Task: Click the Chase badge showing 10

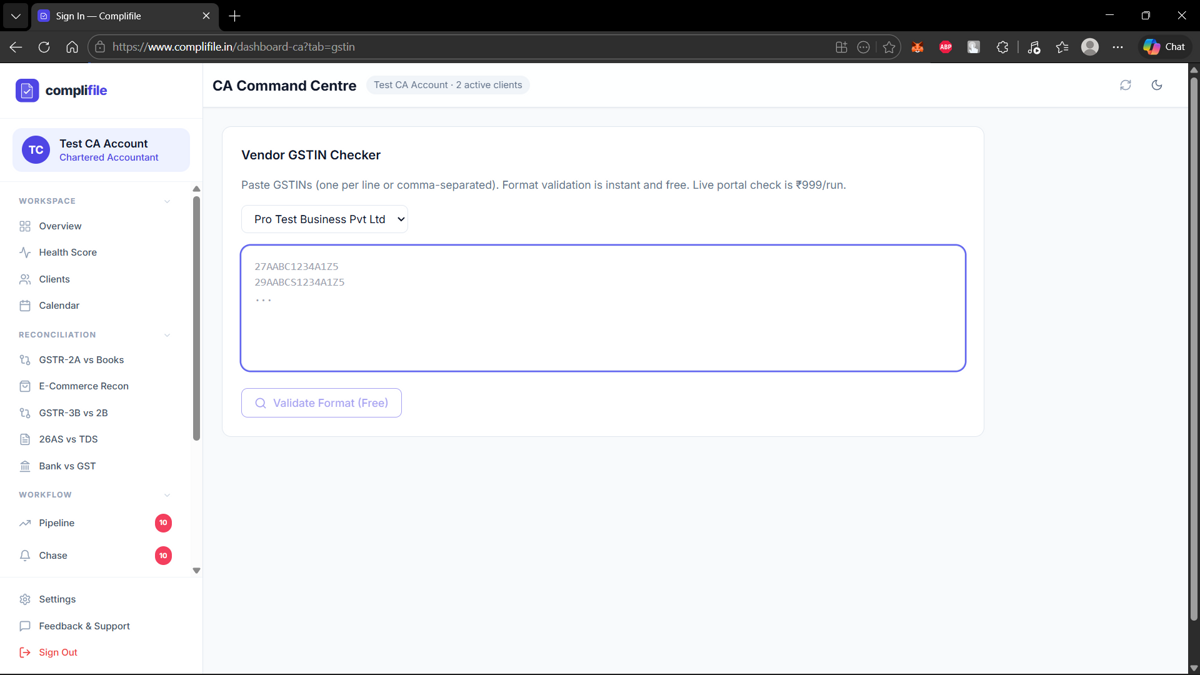Action: 163,555
